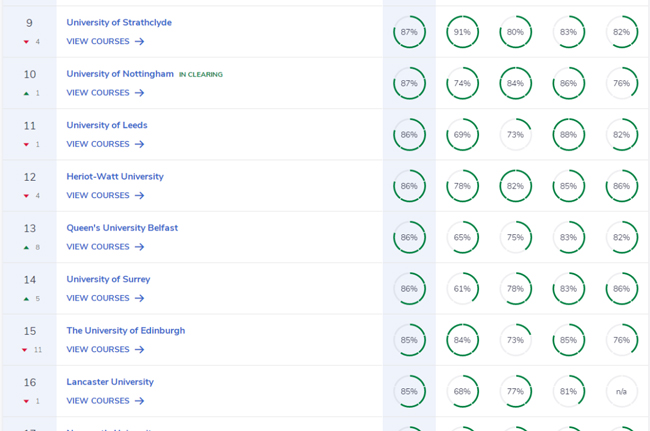Click Lancaster University's n/a score circle
The image size is (650, 431).
(x=621, y=391)
